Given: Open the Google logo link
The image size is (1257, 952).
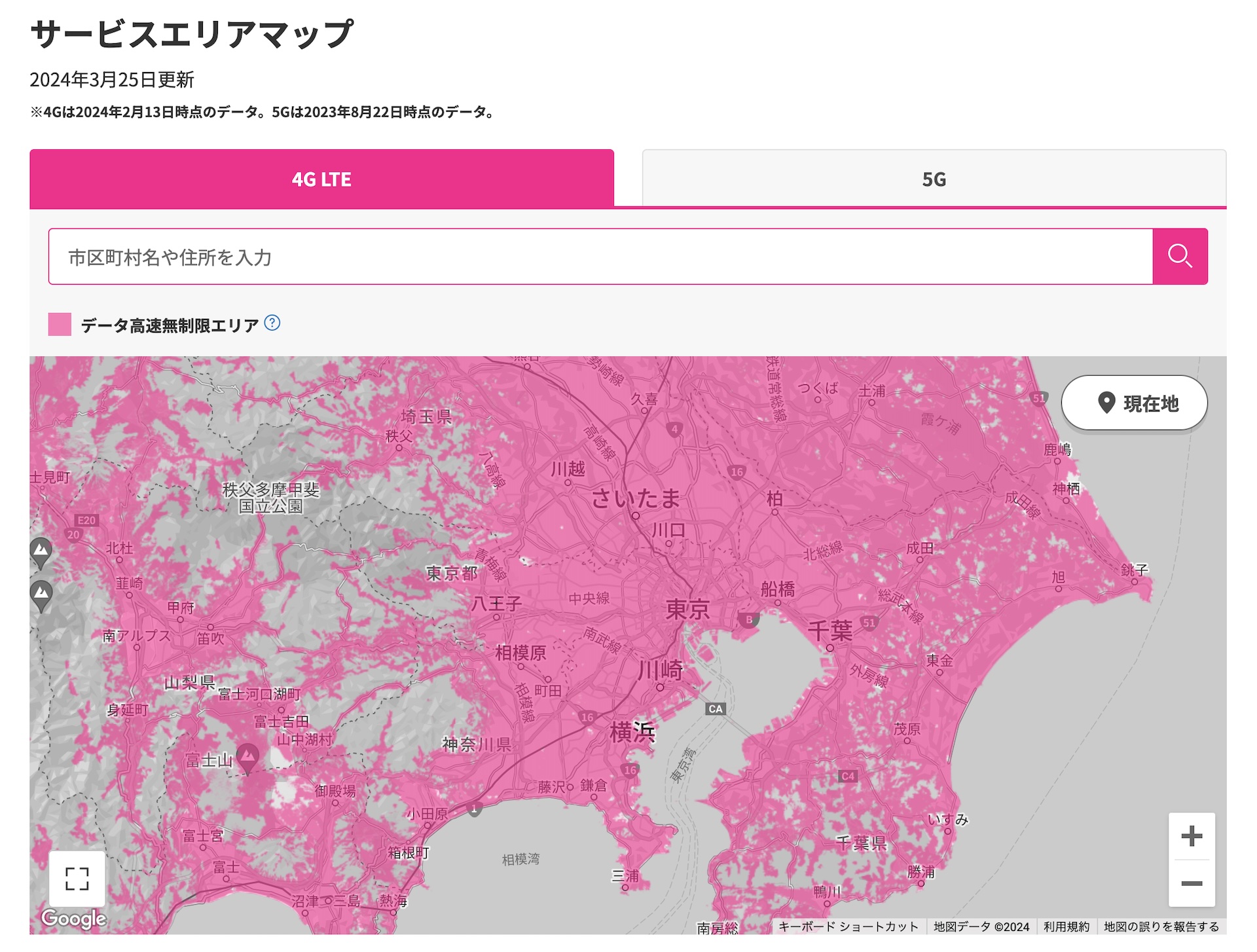Looking at the screenshot, I should click(x=73, y=919).
